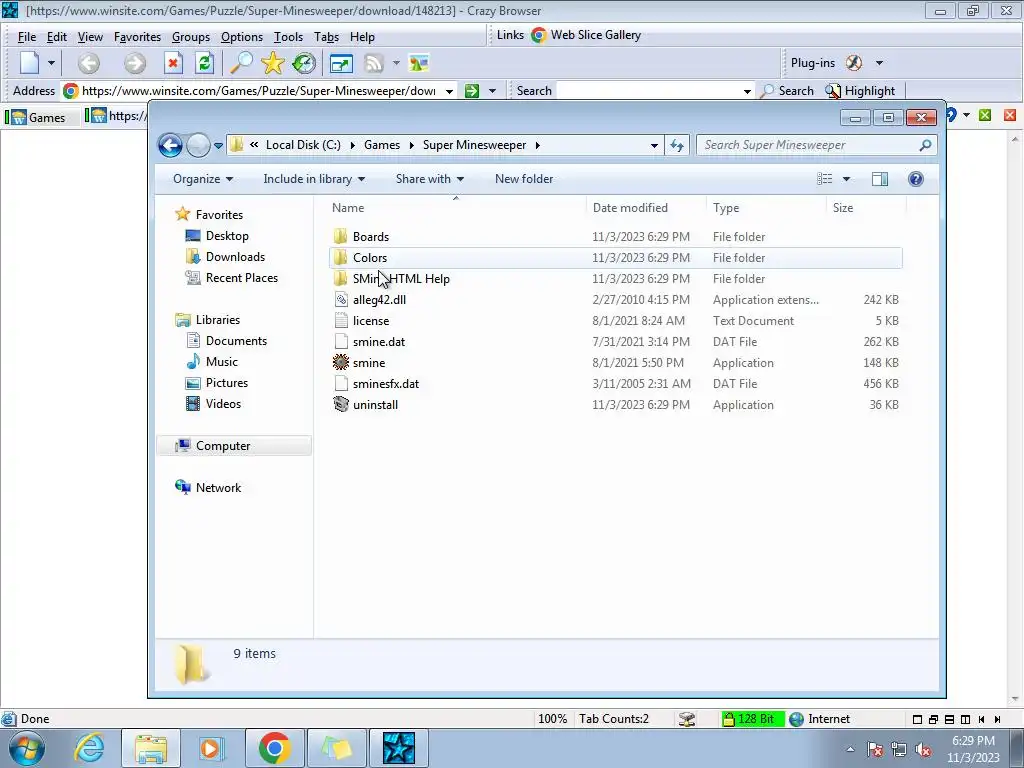Click the magnifier Search icon in browser toolbar
The width and height of the screenshot is (1024, 768).
tap(241, 63)
